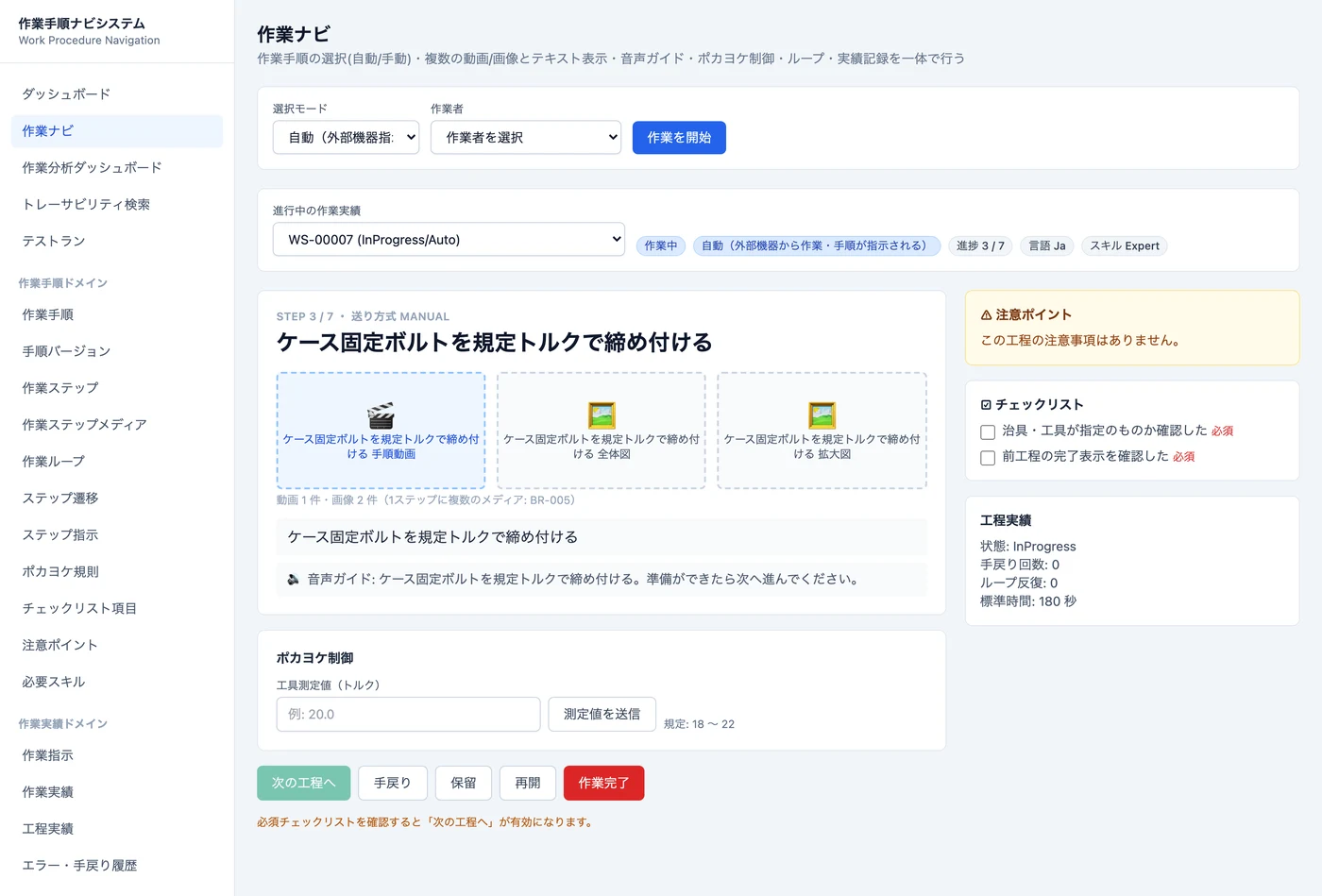Click the 保留 button
This screenshot has height=896, width=1322.
coord(464,783)
